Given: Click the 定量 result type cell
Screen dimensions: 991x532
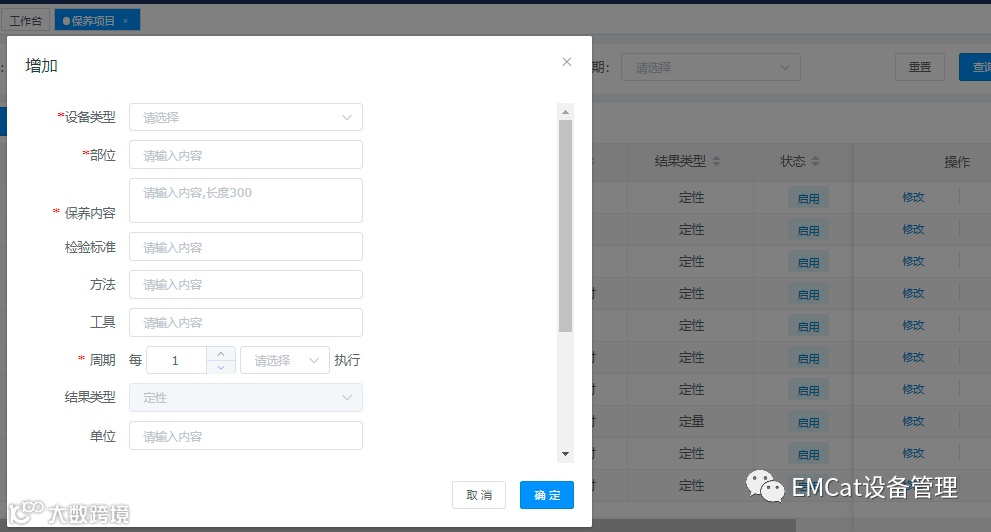Looking at the screenshot, I should (x=691, y=421).
